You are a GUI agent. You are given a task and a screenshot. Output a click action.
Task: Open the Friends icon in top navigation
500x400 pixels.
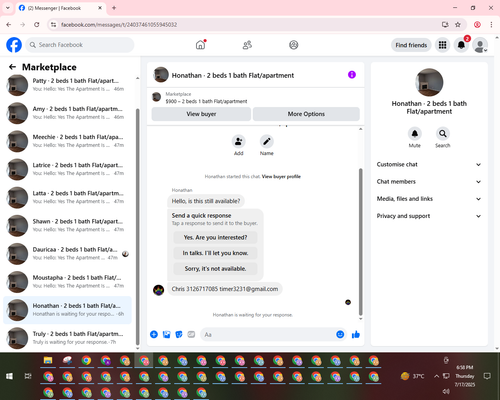(247, 45)
